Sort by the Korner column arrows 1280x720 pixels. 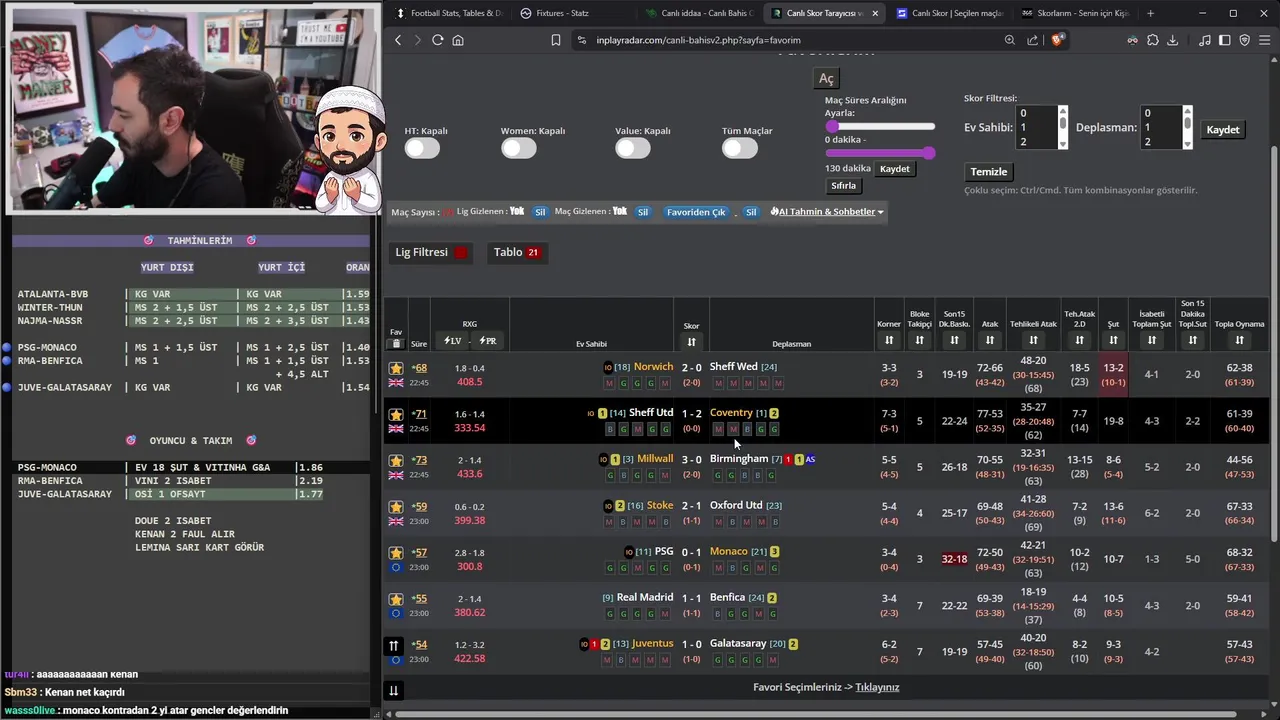pos(888,341)
